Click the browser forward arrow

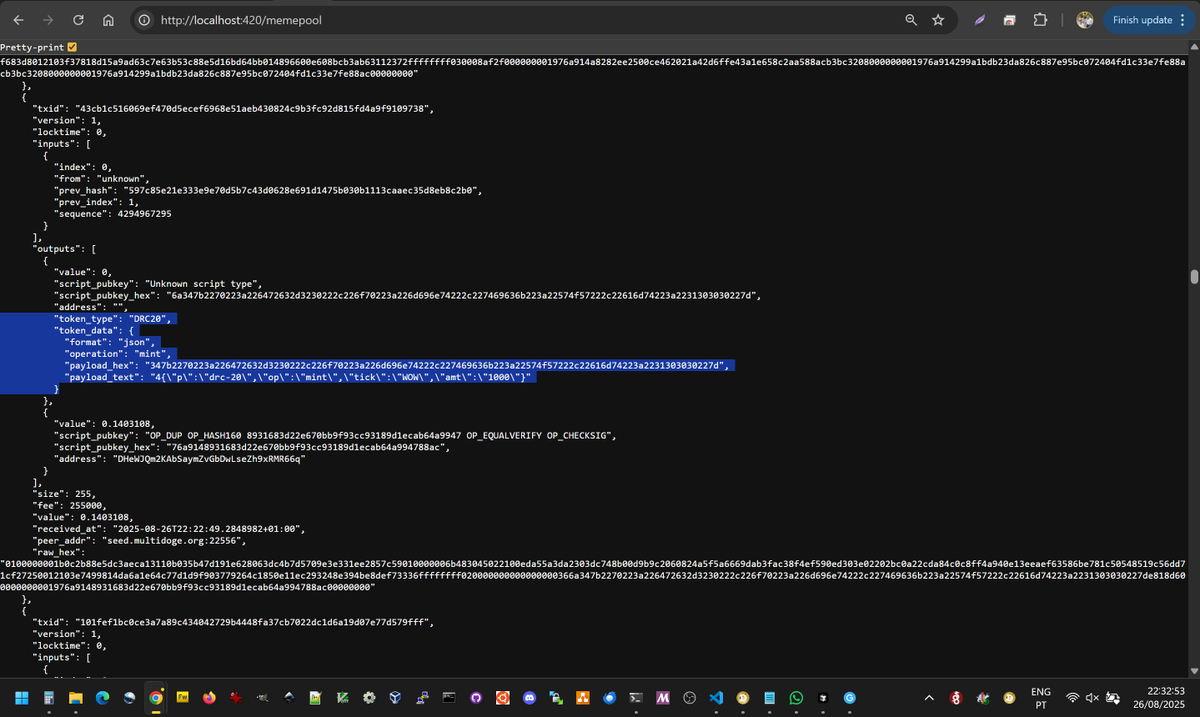coord(49,20)
